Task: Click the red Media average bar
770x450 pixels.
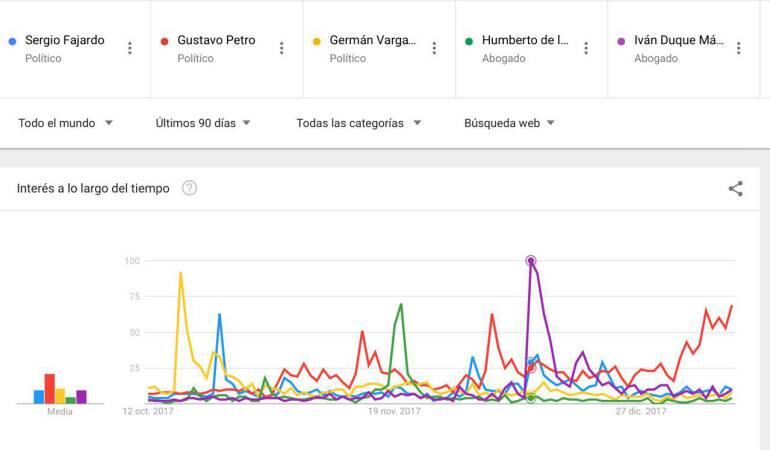Action: [x=49, y=389]
